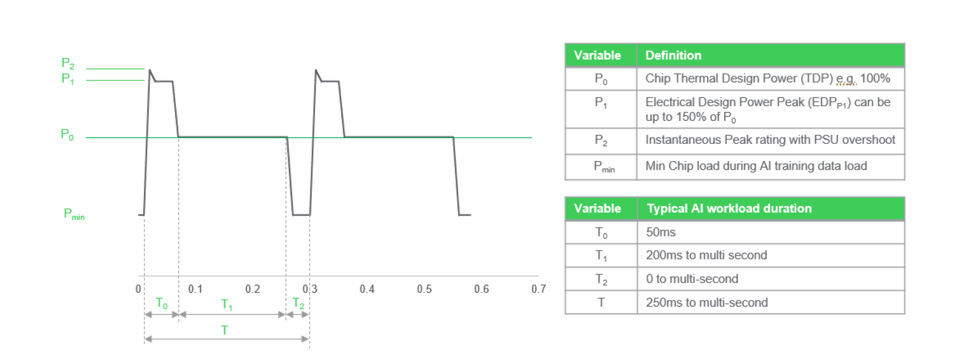954x360 pixels.
Task: Click the 0.4 tick on the time axis
Action: click(x=366, y=289)
